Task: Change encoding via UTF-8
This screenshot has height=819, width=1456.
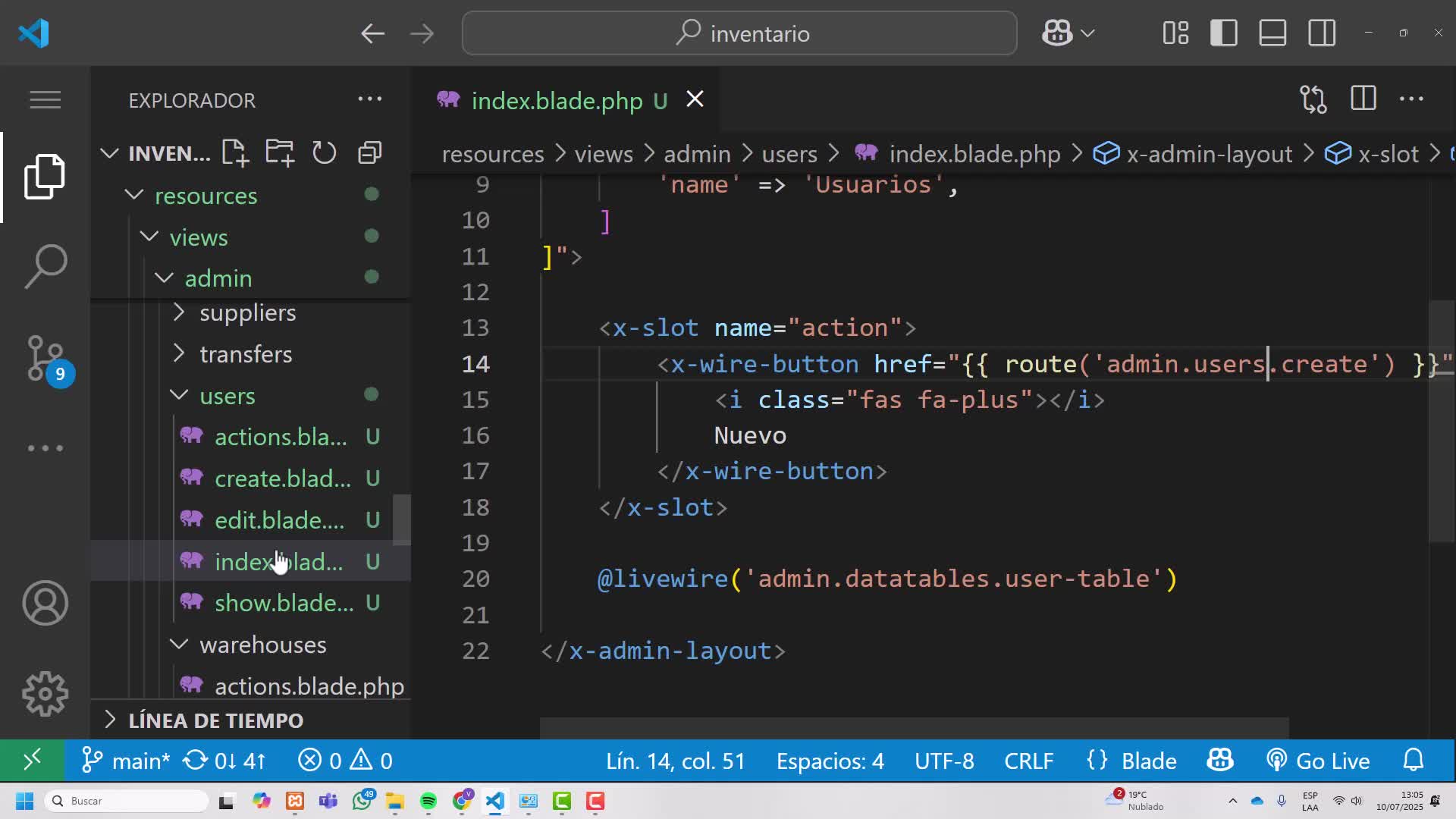Action: point(944,761)
